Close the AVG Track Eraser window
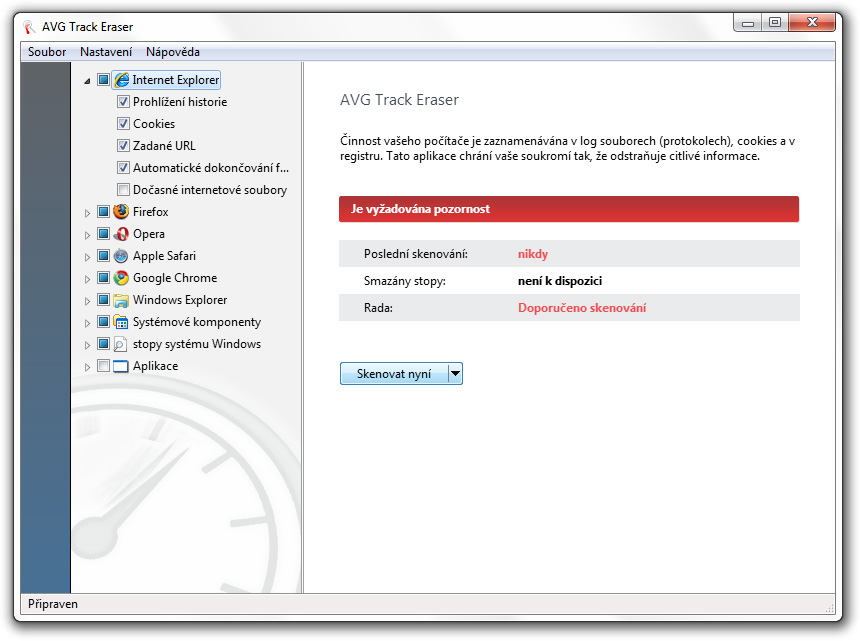The width and height of the screenshot is (860, 641). click(812, 23)
